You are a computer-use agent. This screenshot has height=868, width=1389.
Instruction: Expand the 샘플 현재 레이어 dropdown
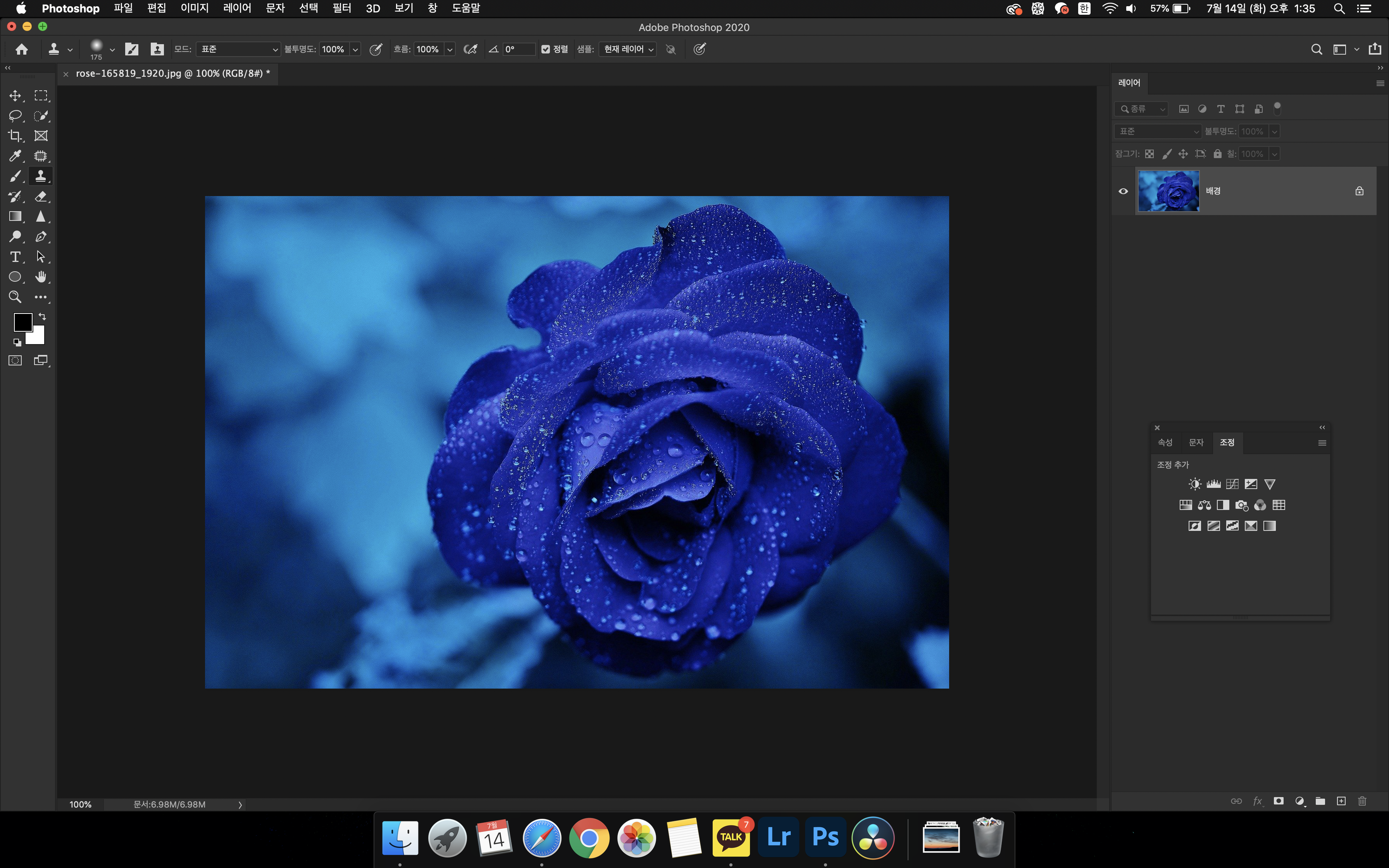tap(628, 49)
